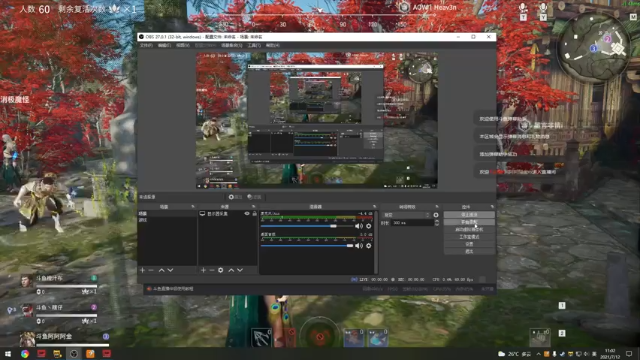The width and height of the screenshot is (640, 360).
Task: Add a new source with the Sources plus icon
Action: tap(203, 270)
